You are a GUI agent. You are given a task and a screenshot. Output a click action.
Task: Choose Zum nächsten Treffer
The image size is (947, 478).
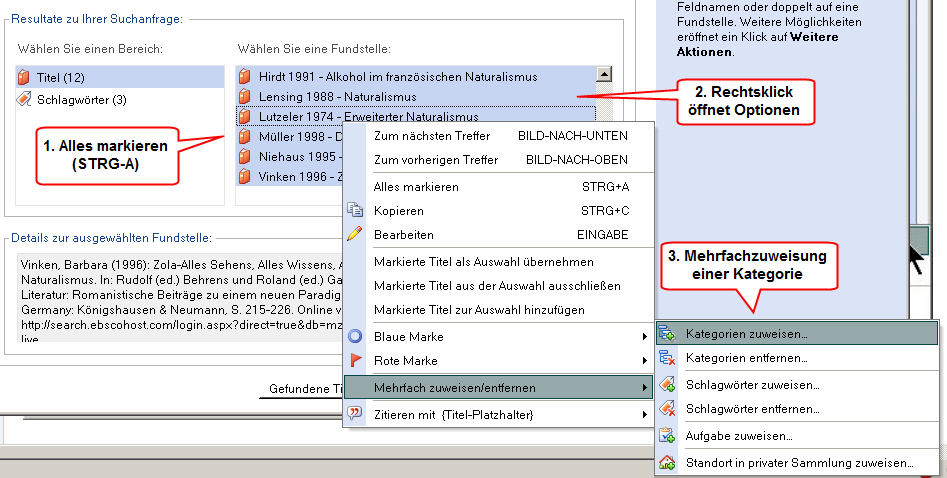tap(499, 136)
